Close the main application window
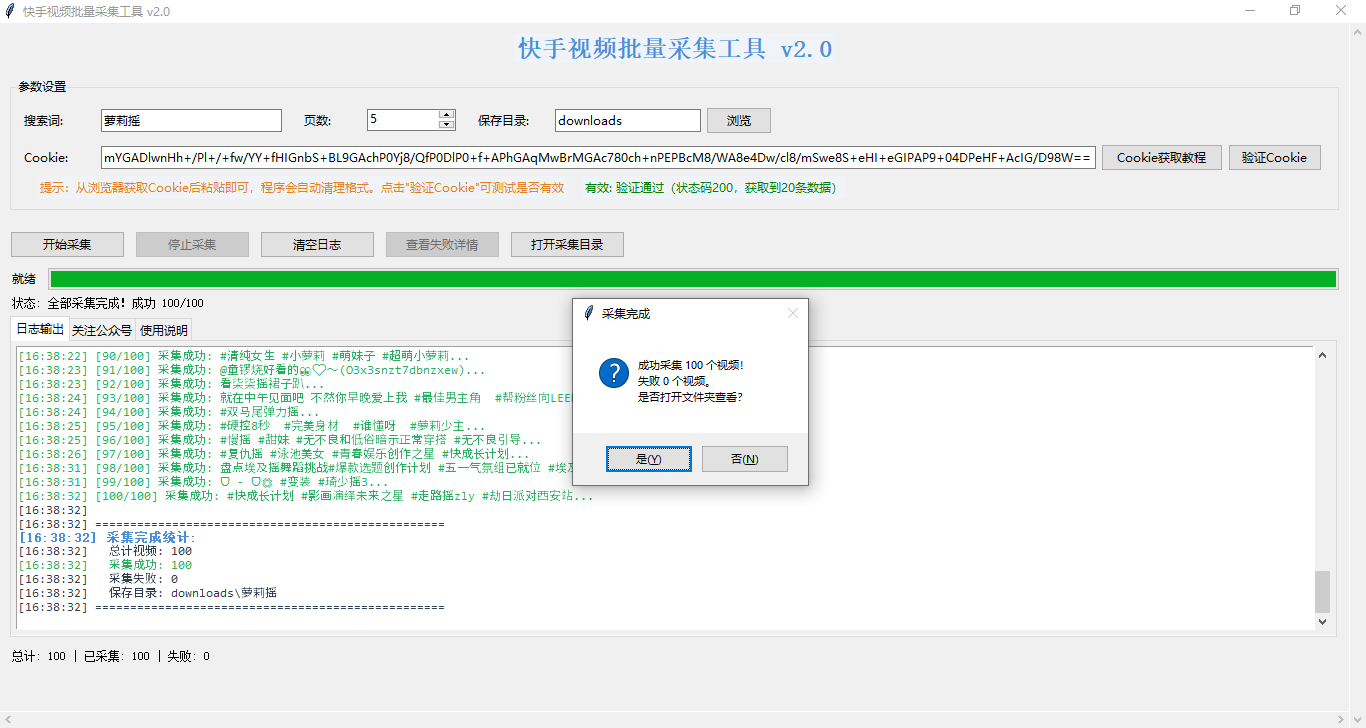The width and height of the screenshot is (1366, 728). 1342,11
